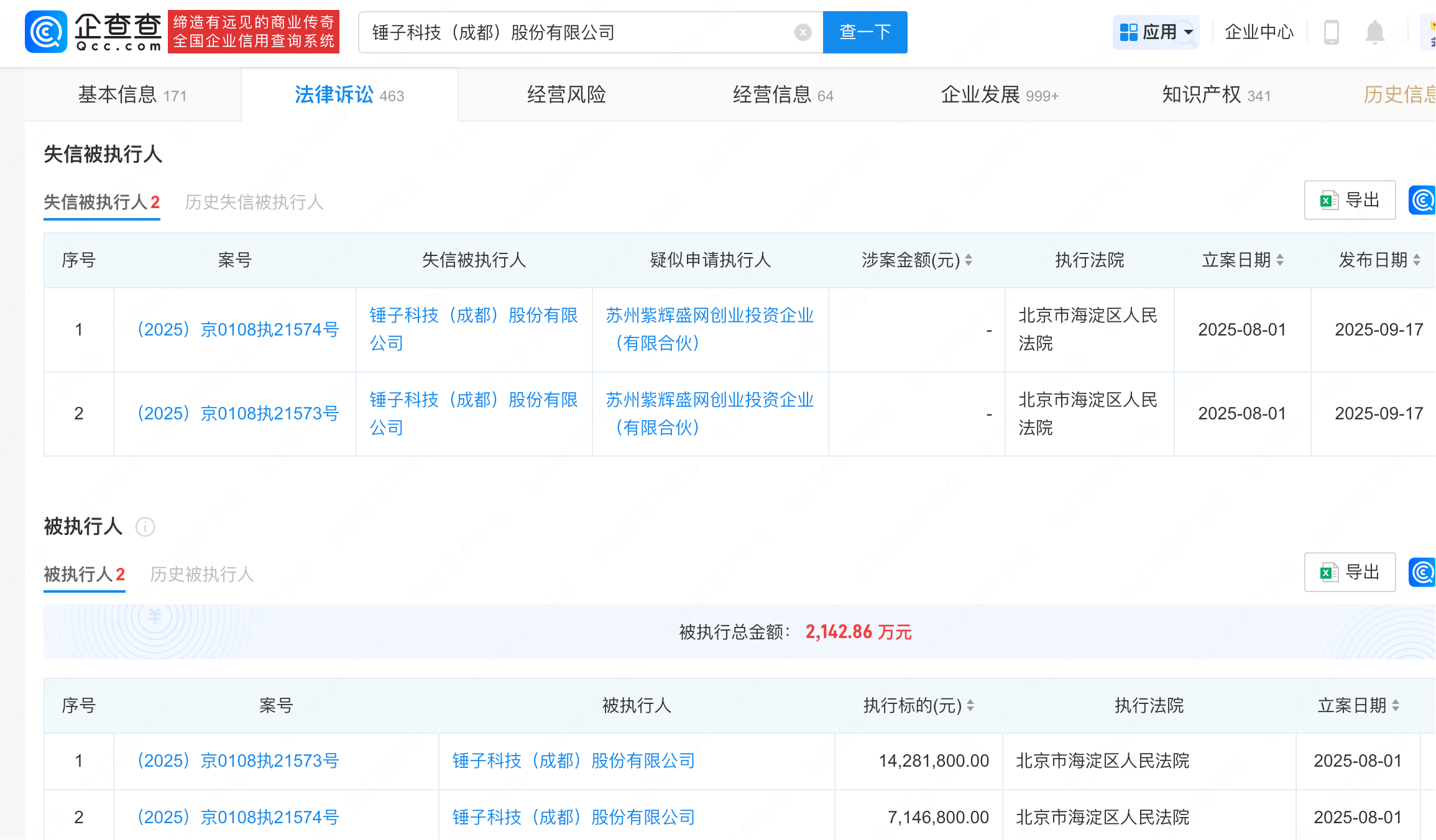Sort by 发布日期 column arrows
Screen dimensions: 1436x840
(x=1417, y=260)
